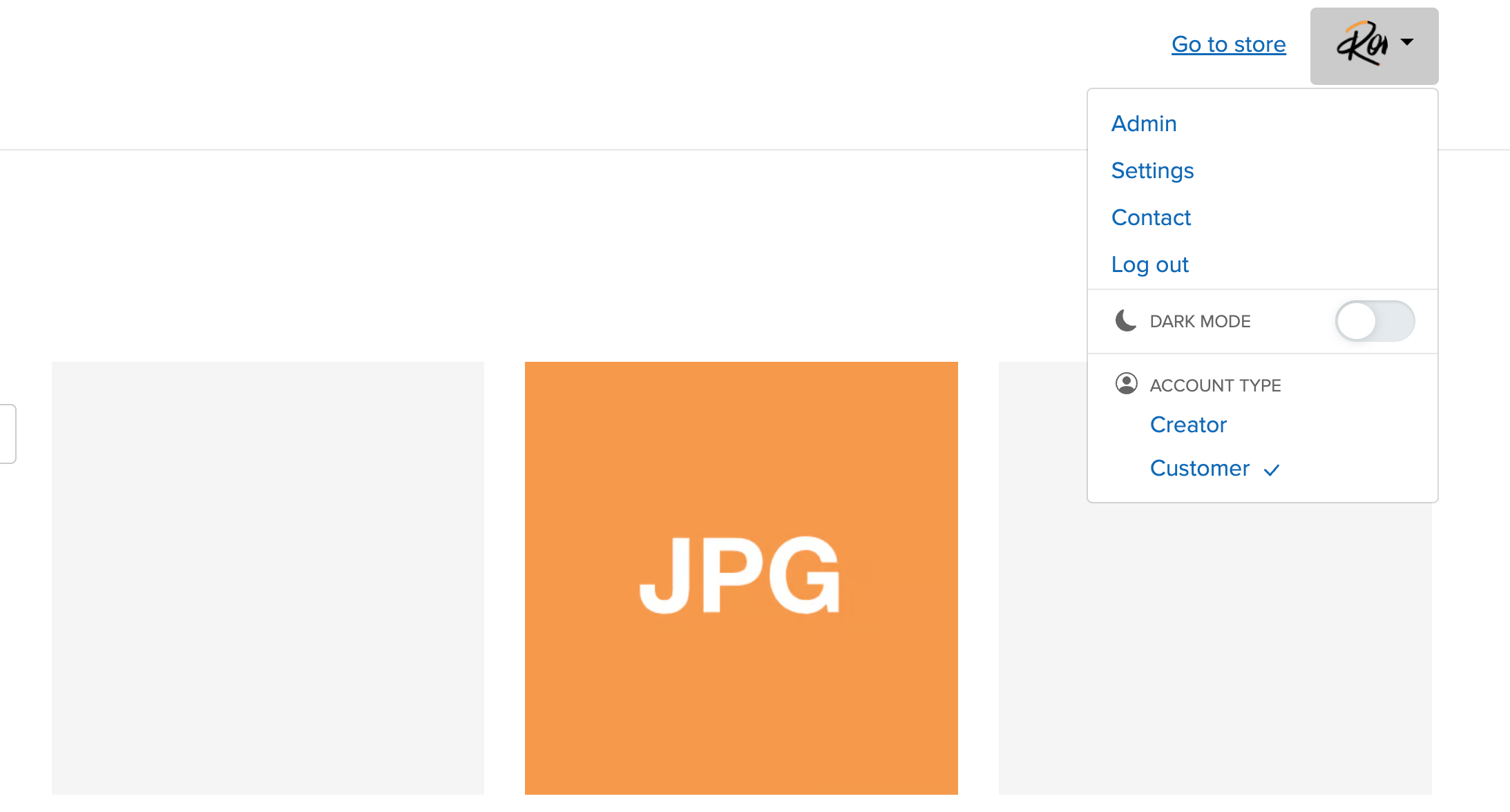Click the moon icon beside Dark Mode
1510x812 pixels.
click(1126, 320)
